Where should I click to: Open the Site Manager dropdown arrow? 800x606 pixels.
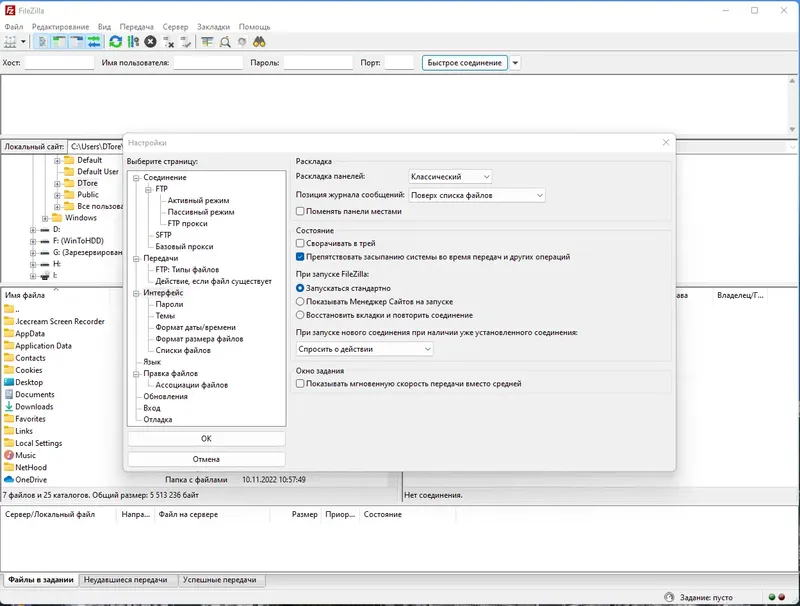pos(23,42)
